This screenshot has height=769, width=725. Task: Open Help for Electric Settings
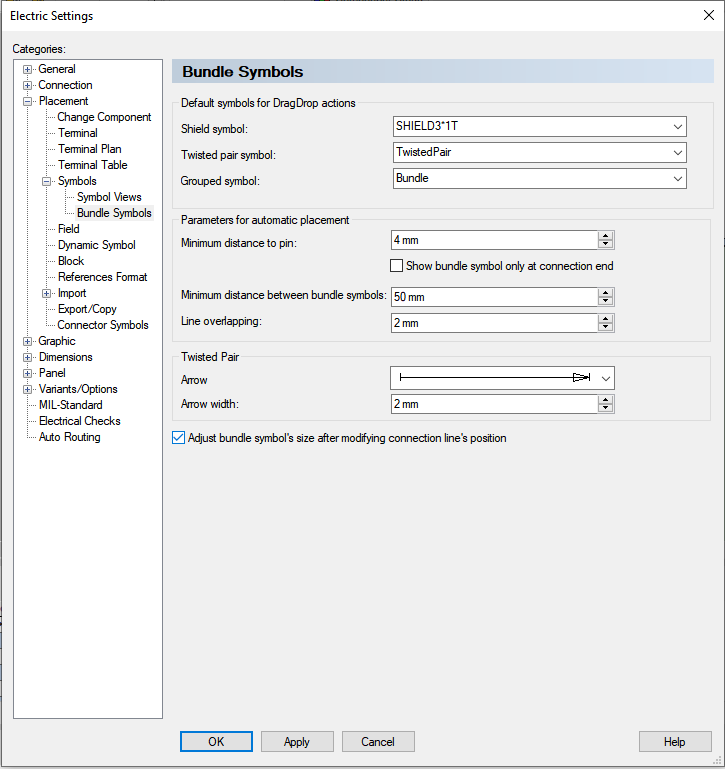click(x=675, y=742)
